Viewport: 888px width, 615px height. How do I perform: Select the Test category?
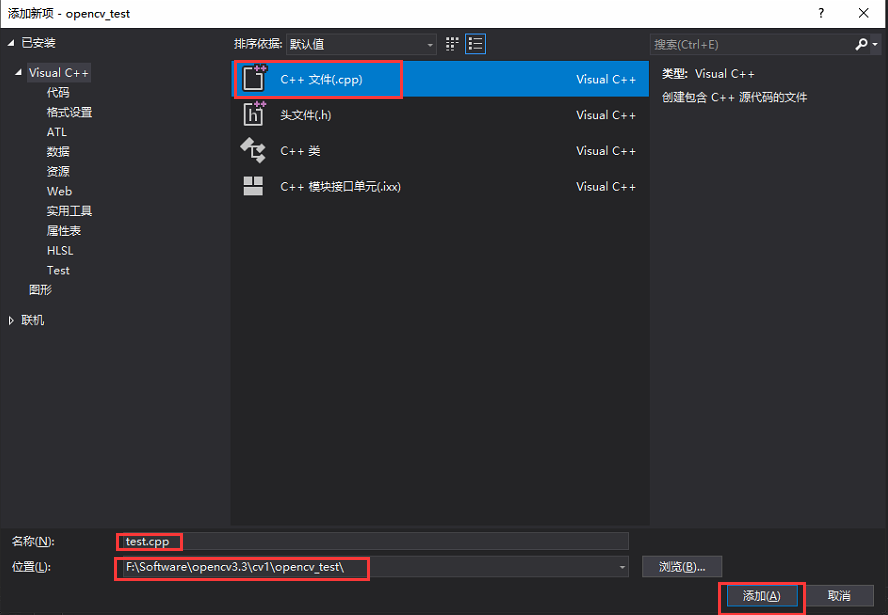pos(57,270)
